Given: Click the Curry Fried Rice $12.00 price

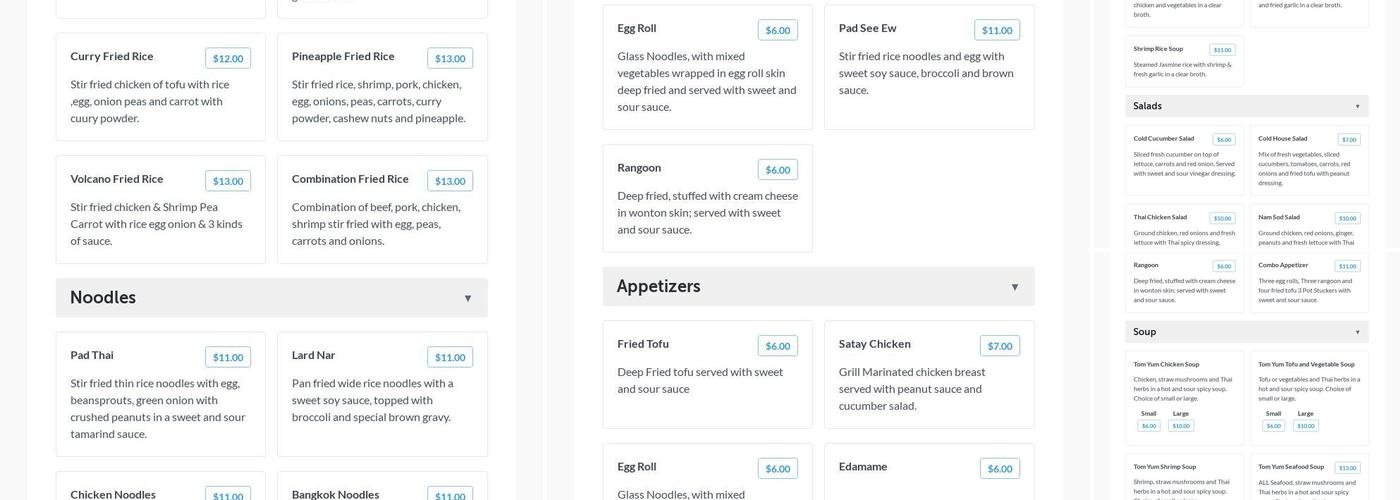Looking at the screenshot, I should [x=228, y=58].
